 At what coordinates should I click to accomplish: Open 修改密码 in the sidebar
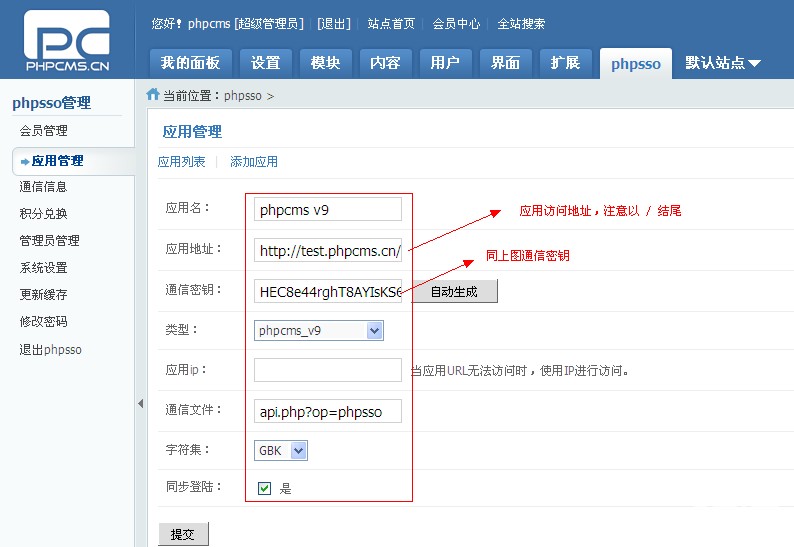44,322
